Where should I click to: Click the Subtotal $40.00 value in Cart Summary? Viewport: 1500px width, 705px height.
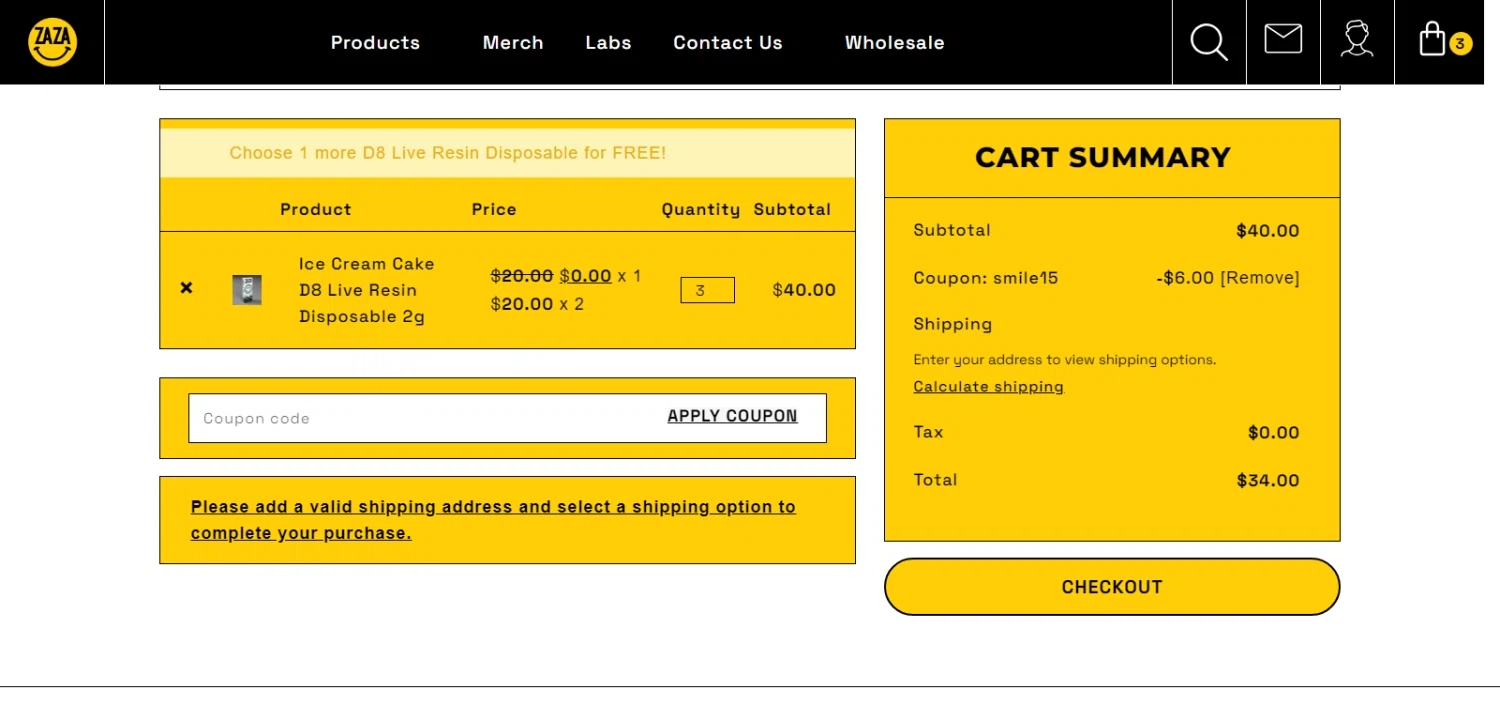tap(1268, 231)
